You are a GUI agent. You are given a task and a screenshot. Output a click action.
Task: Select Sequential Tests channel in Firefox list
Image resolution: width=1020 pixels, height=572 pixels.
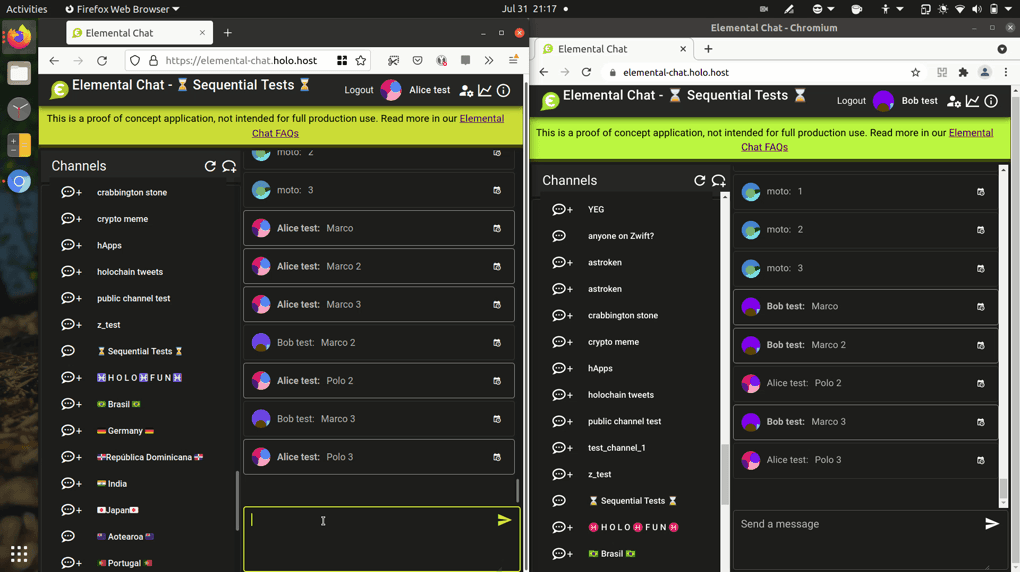tap(139, 351)
